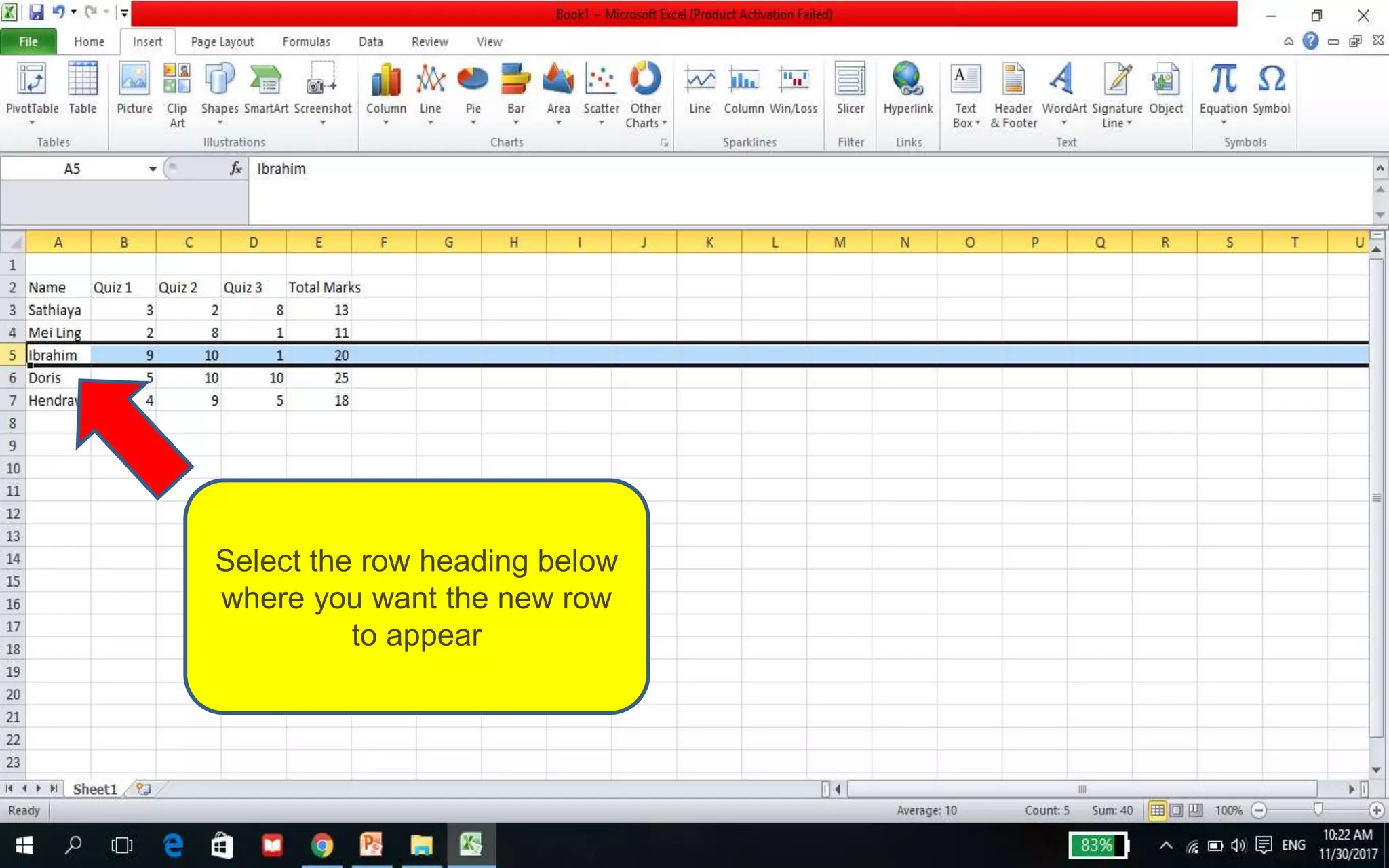Select Normal view button in status bar
This screenshot has width=1389, height=868.
pyautogui.click(x=1158, y=810)
